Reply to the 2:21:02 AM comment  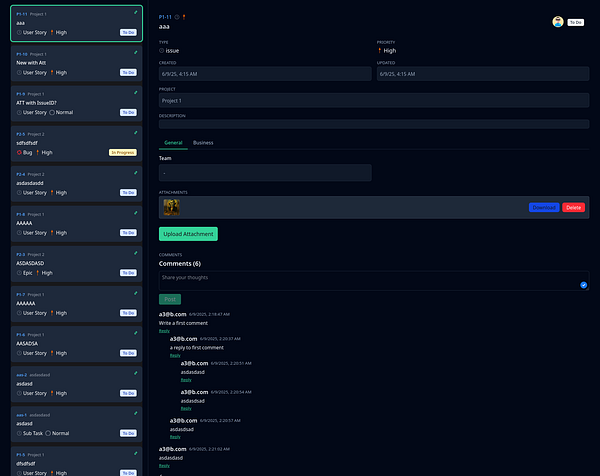(x=164, y=466)
